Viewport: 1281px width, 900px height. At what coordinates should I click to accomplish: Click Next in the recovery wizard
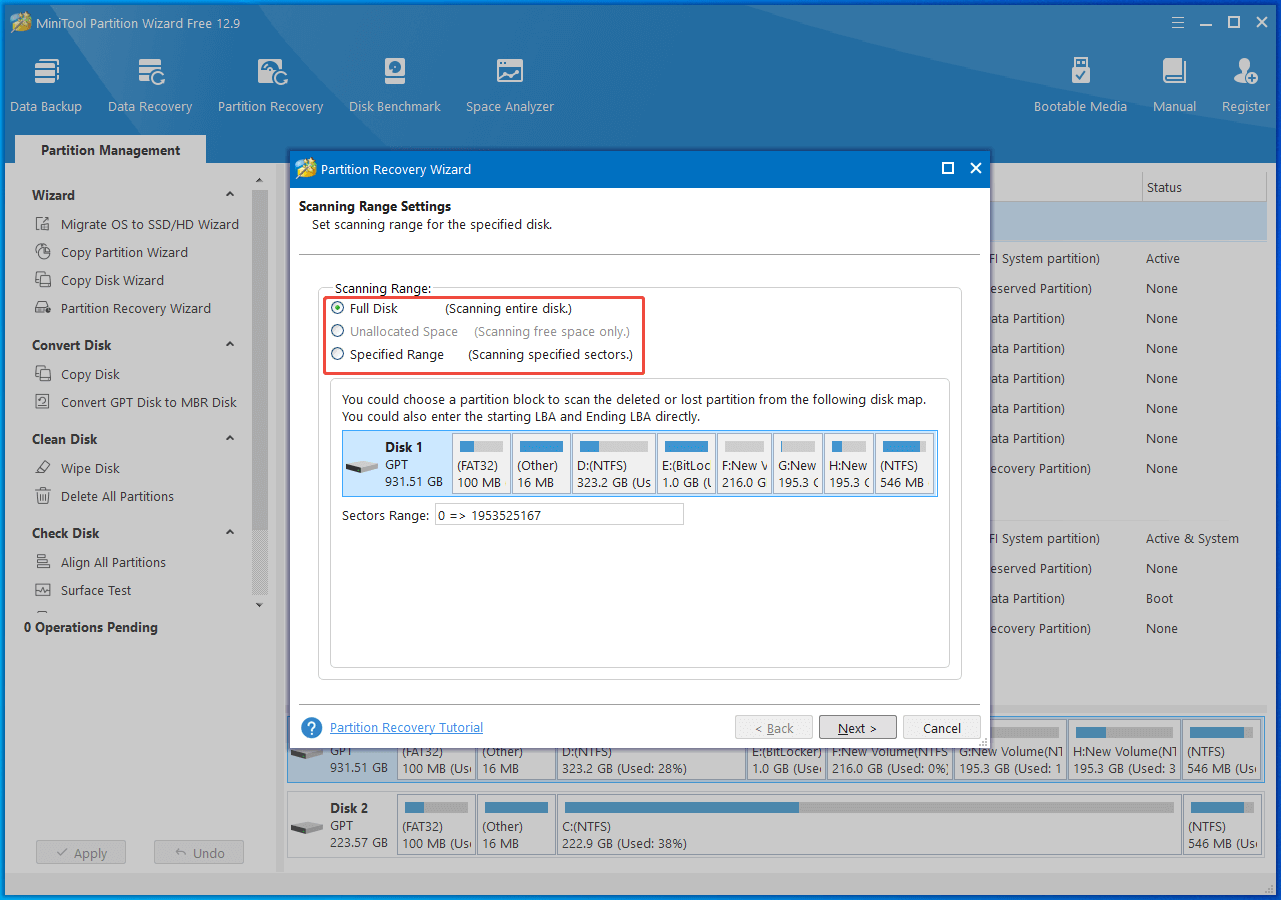(x=857, y=728)
